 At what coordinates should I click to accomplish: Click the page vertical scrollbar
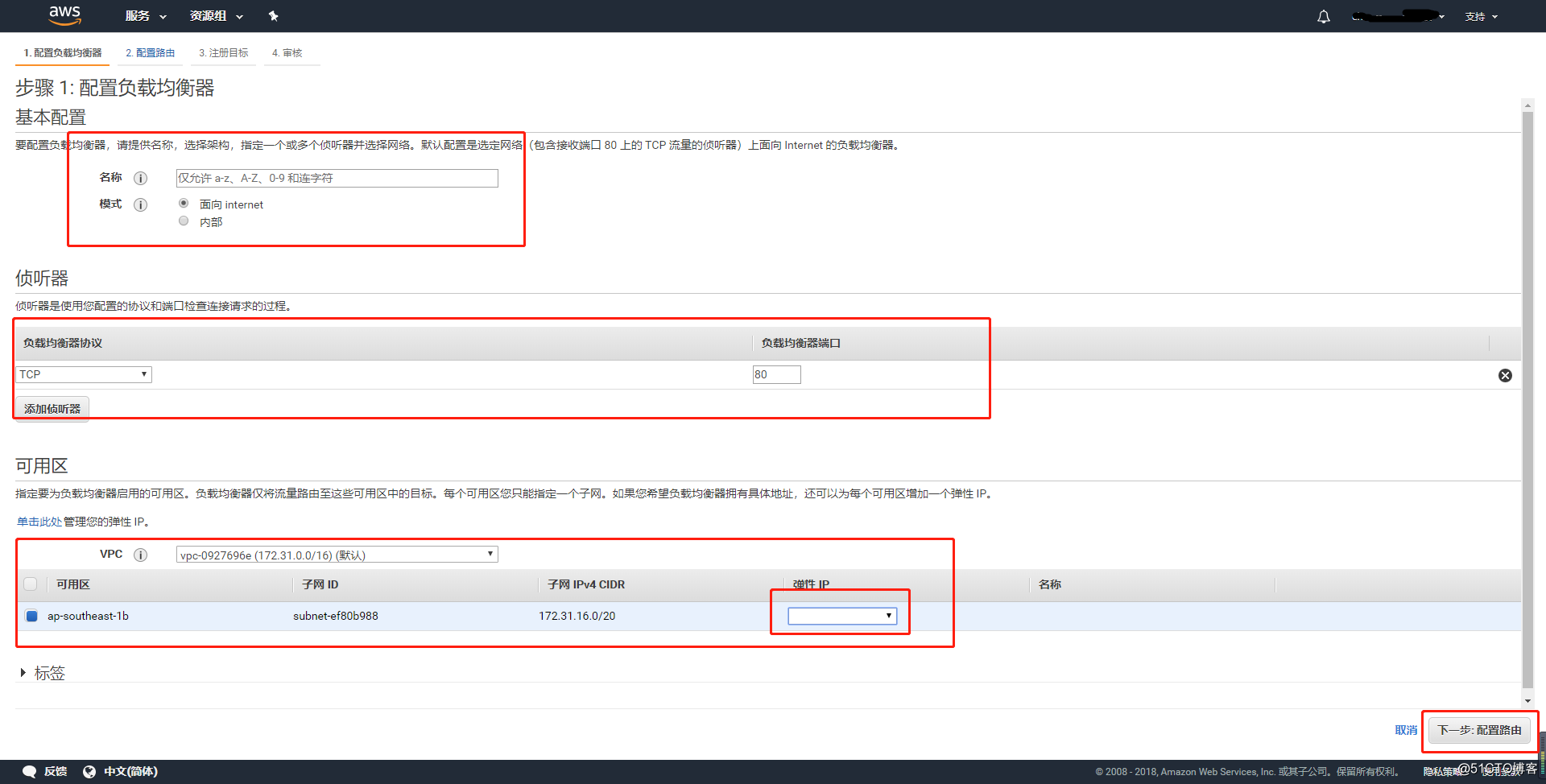click(x=1527, y=398)
